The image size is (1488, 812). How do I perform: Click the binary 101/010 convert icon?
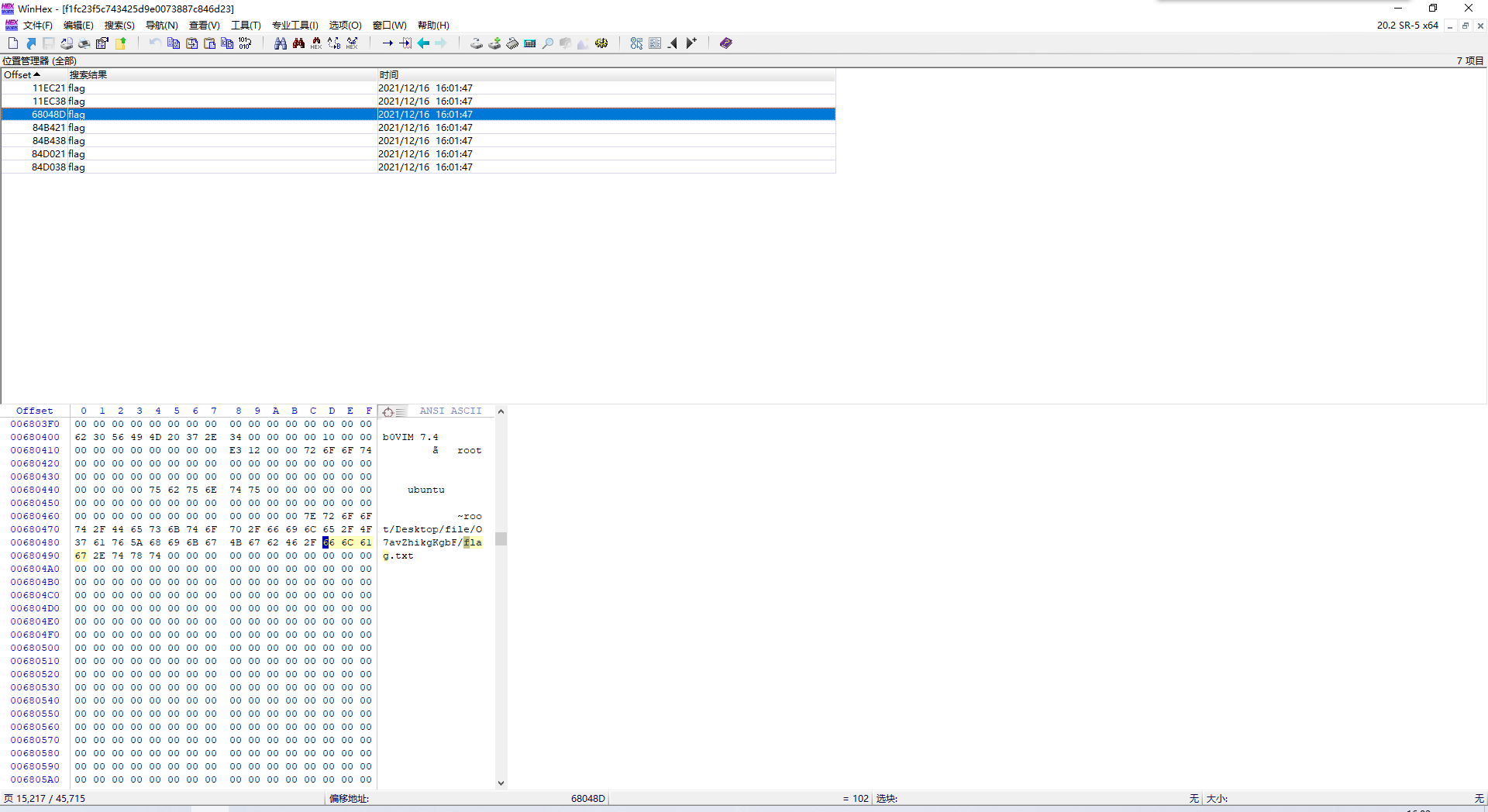[x=245, y=43]
